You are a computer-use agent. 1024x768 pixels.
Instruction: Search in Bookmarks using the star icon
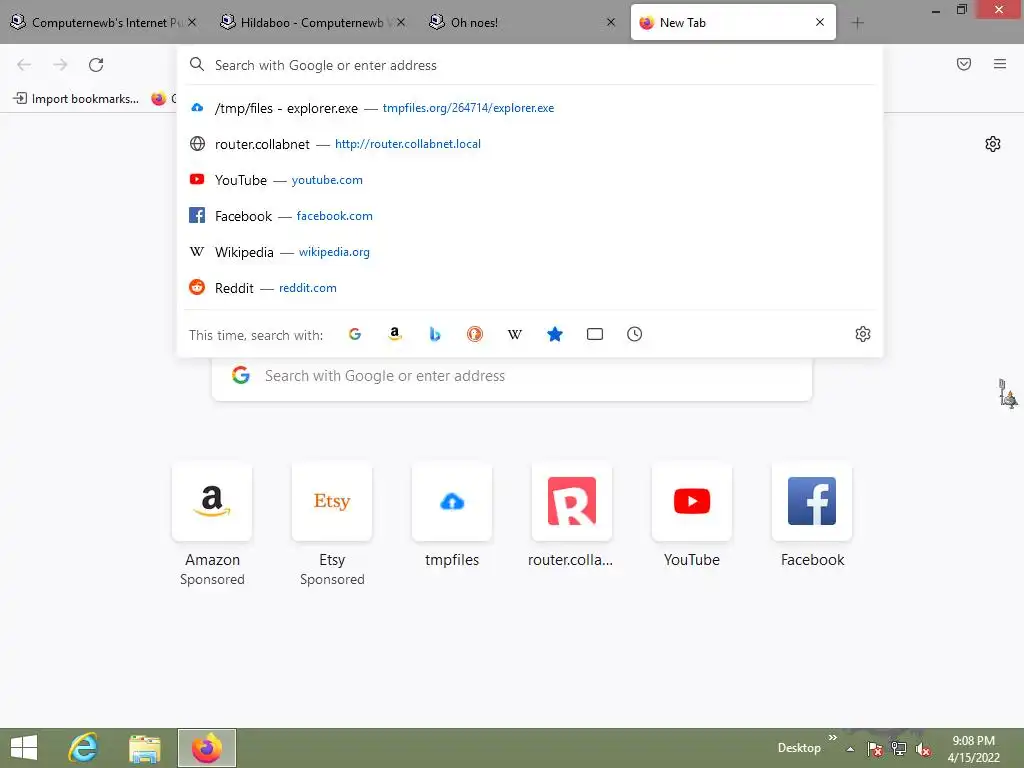[554, 334]
